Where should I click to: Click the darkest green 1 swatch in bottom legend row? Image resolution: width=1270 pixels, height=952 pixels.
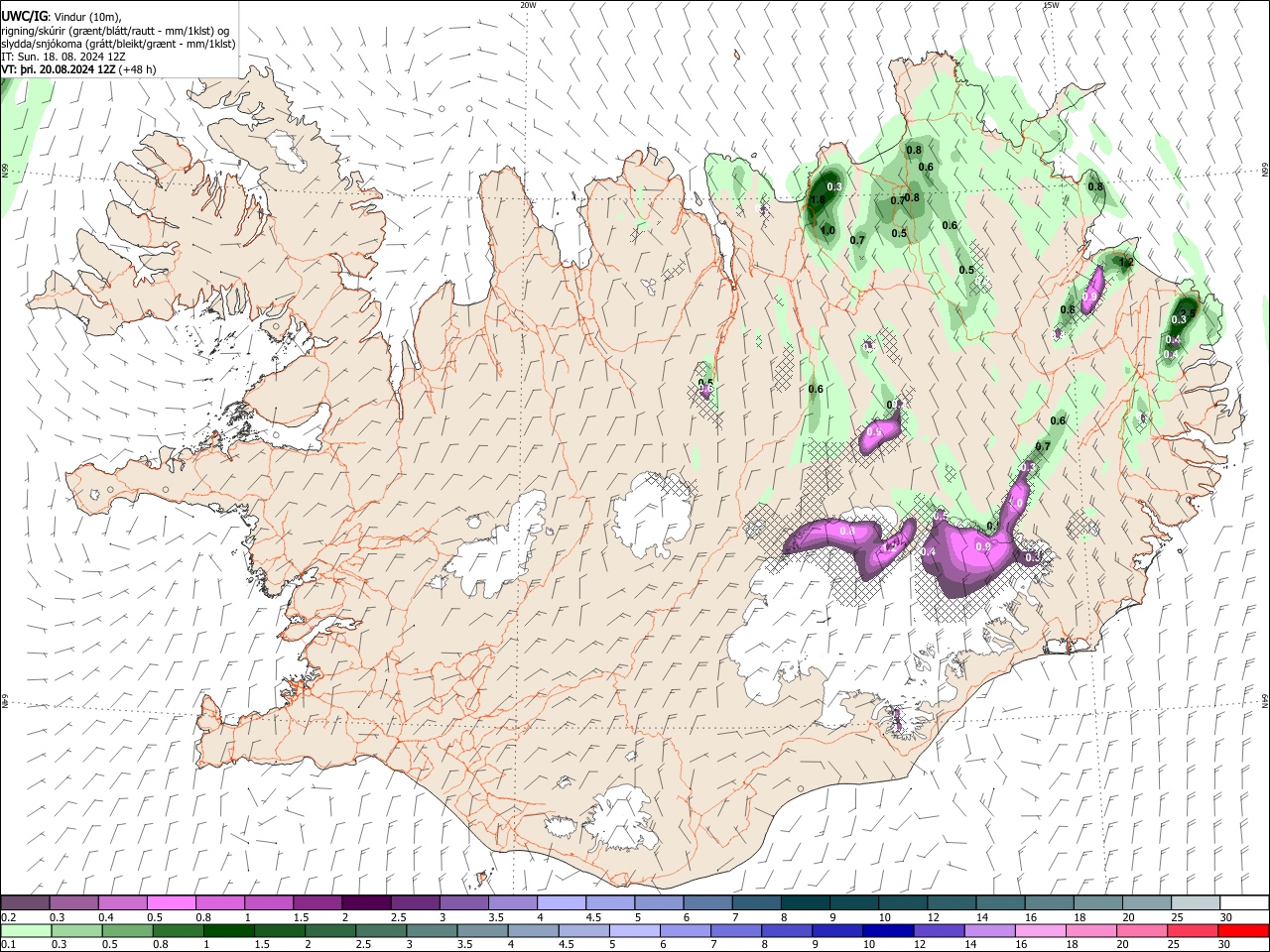point(229,930)
